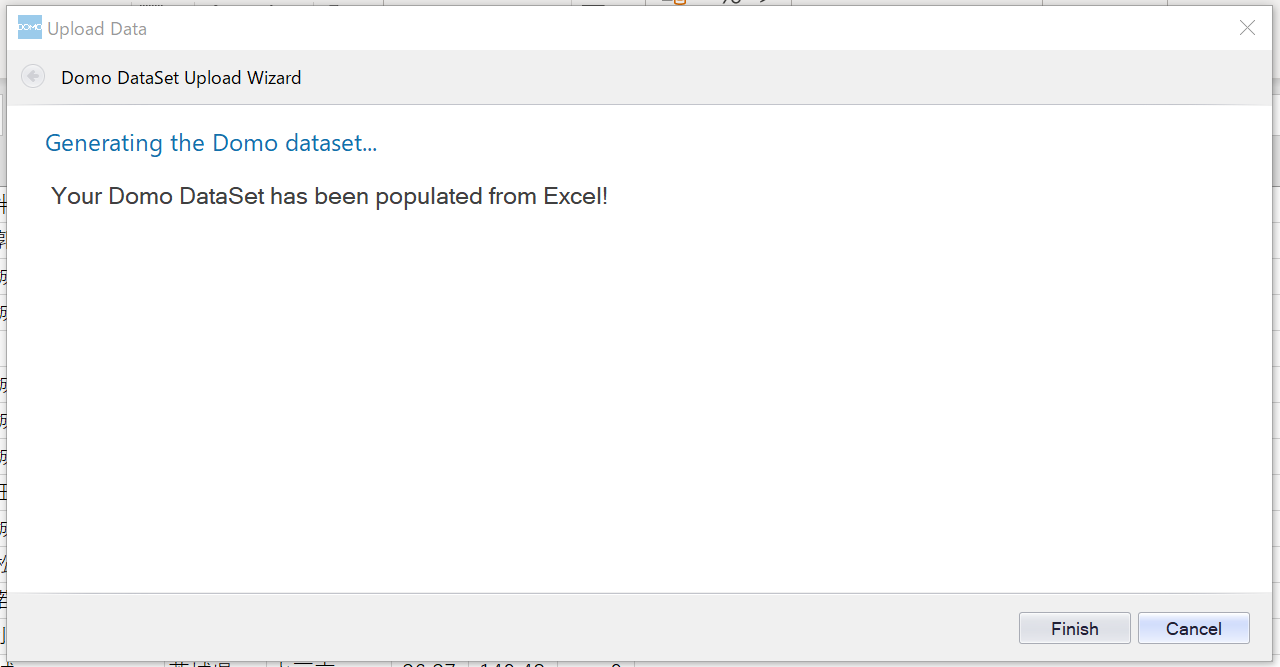This screenshot has width=1280, height=667.
Task: Close the Upload Data dialog with X
Action: pos(1247,28)
